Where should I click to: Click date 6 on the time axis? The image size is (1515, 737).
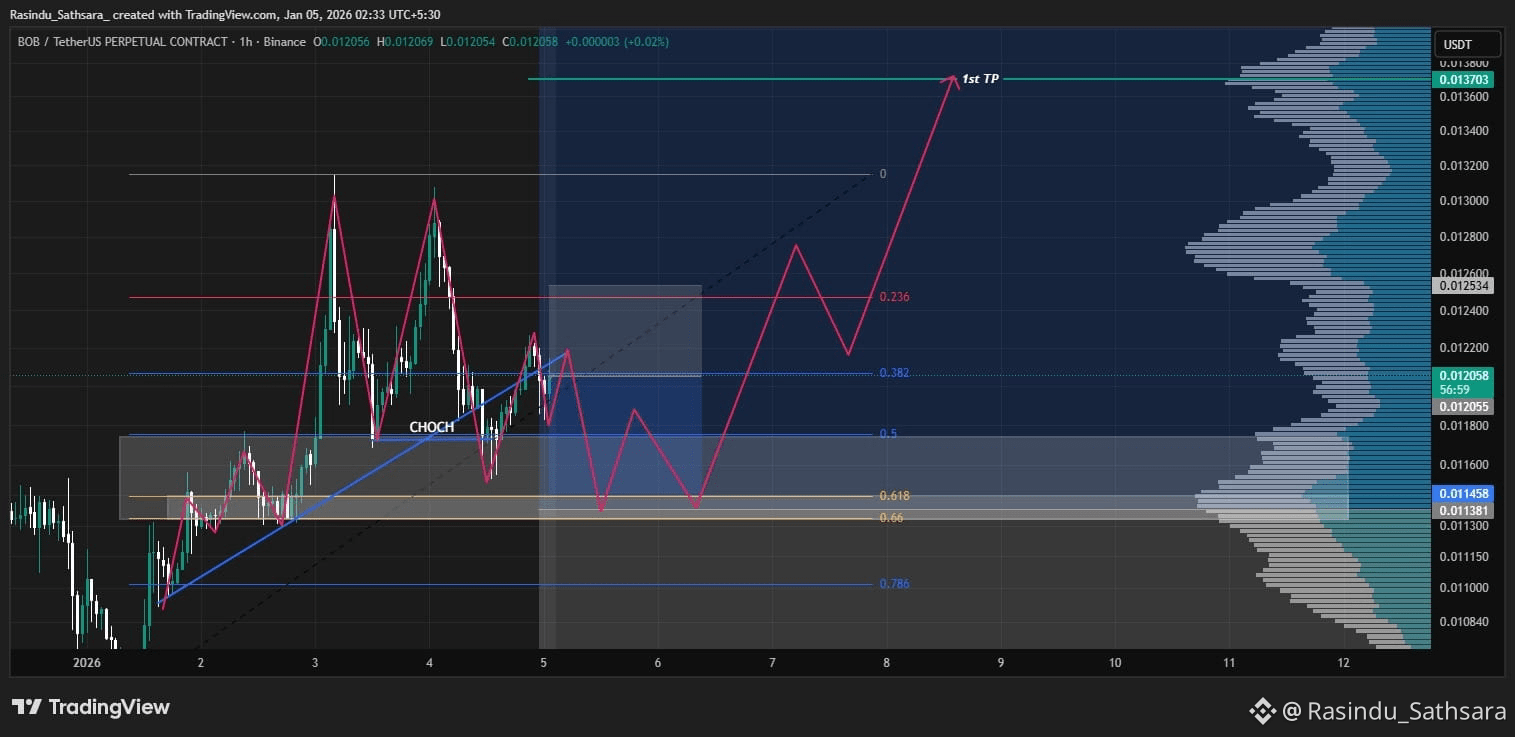click(658, 663)
